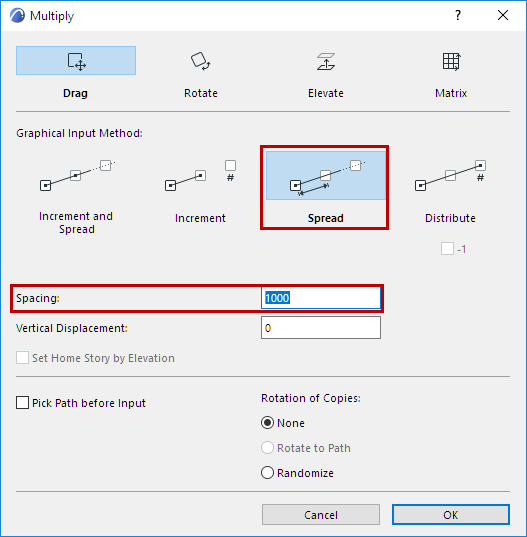Click into the Spacing value field
Viewport: 527px width, 537px height.
(321, 298)
